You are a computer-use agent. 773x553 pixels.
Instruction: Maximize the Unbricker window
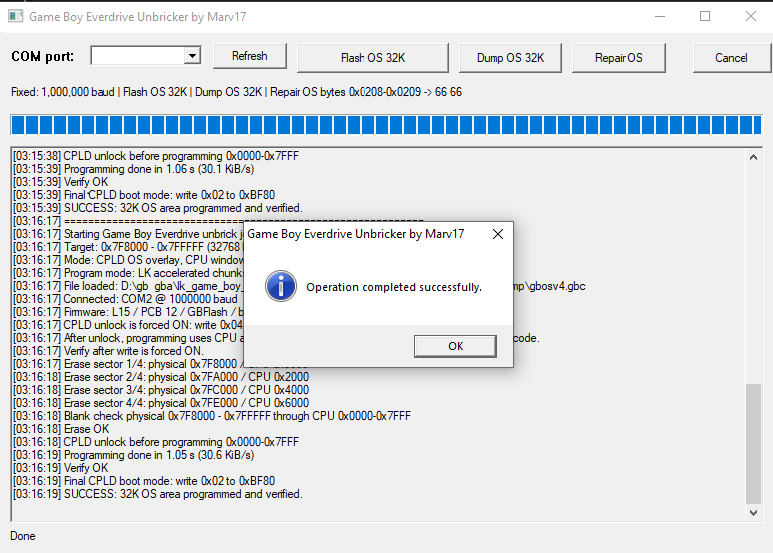705,16
